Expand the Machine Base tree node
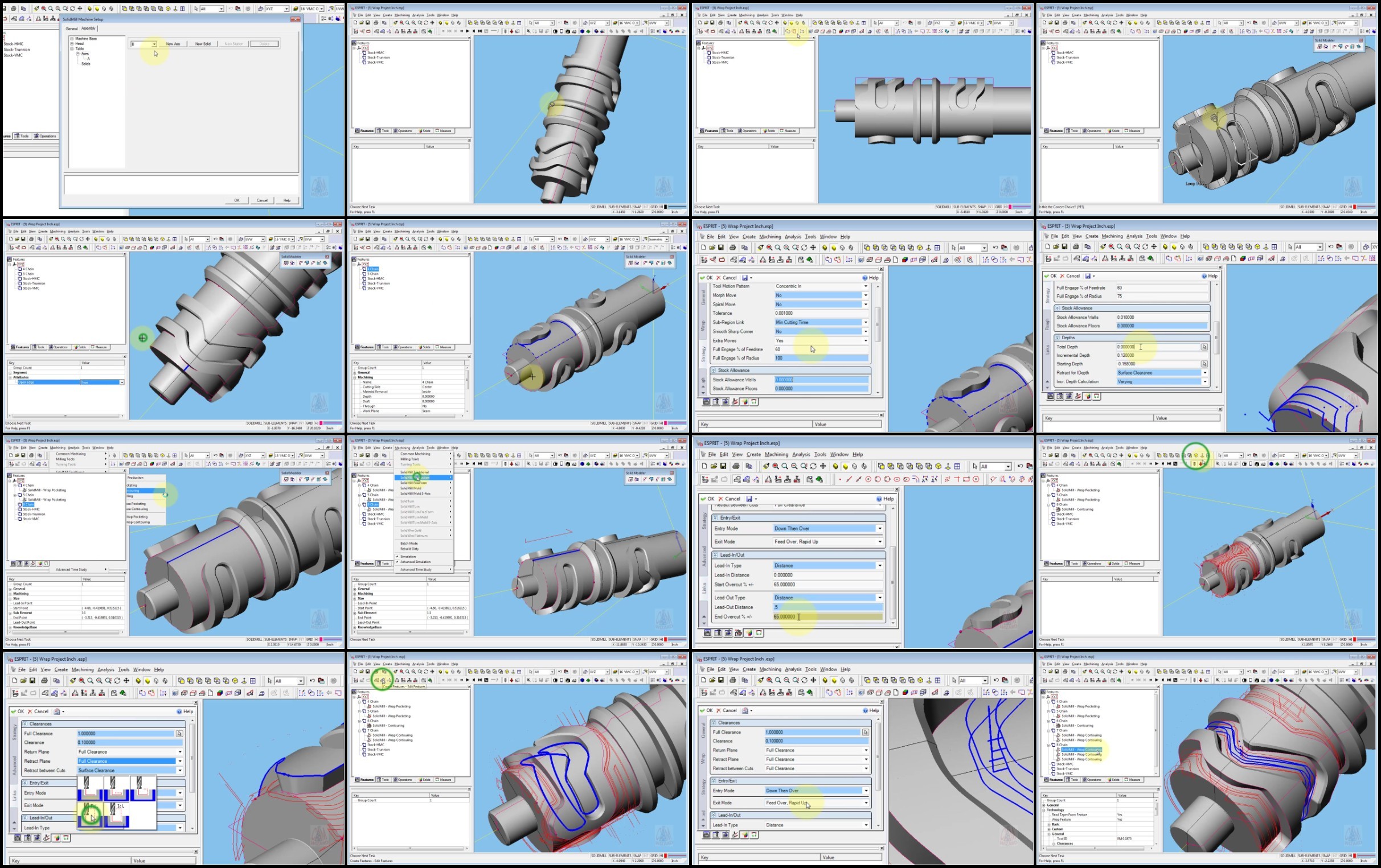 tap(72, 38)
